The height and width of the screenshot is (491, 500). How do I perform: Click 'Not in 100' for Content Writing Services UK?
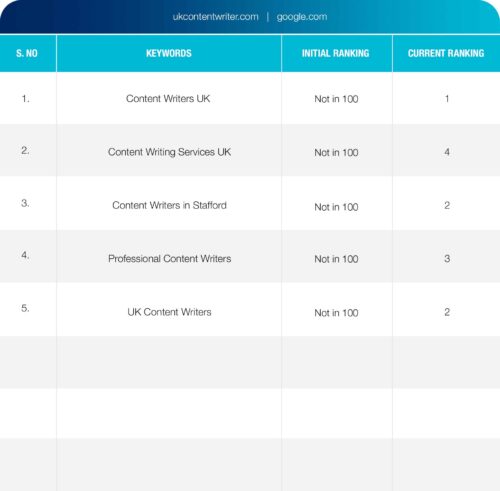coord(336,153)
